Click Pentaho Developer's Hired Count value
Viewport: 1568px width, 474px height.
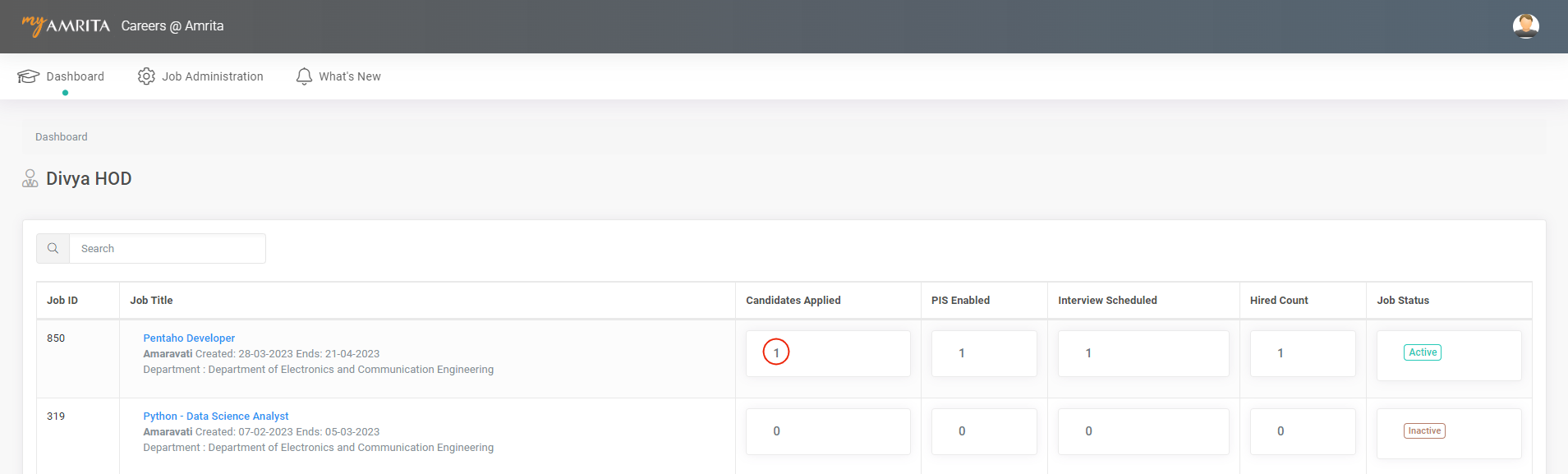pyautogui.click(x=1281, y=353)
